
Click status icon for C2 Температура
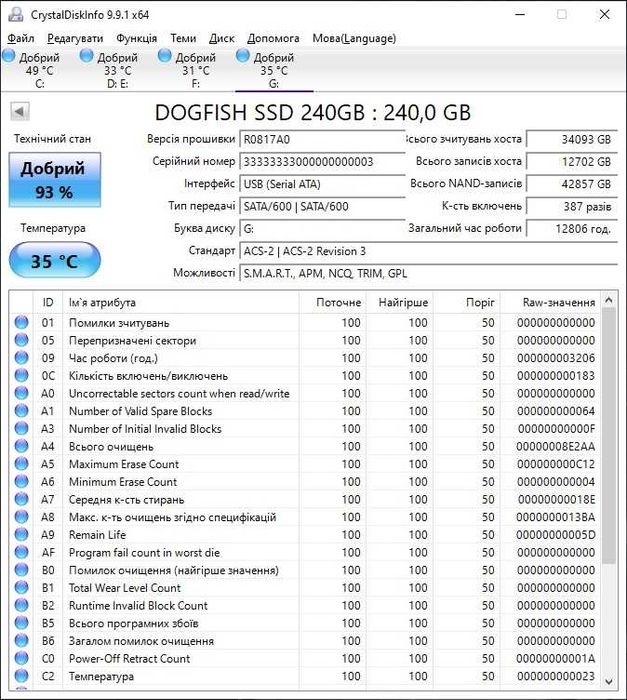(21, 676)
